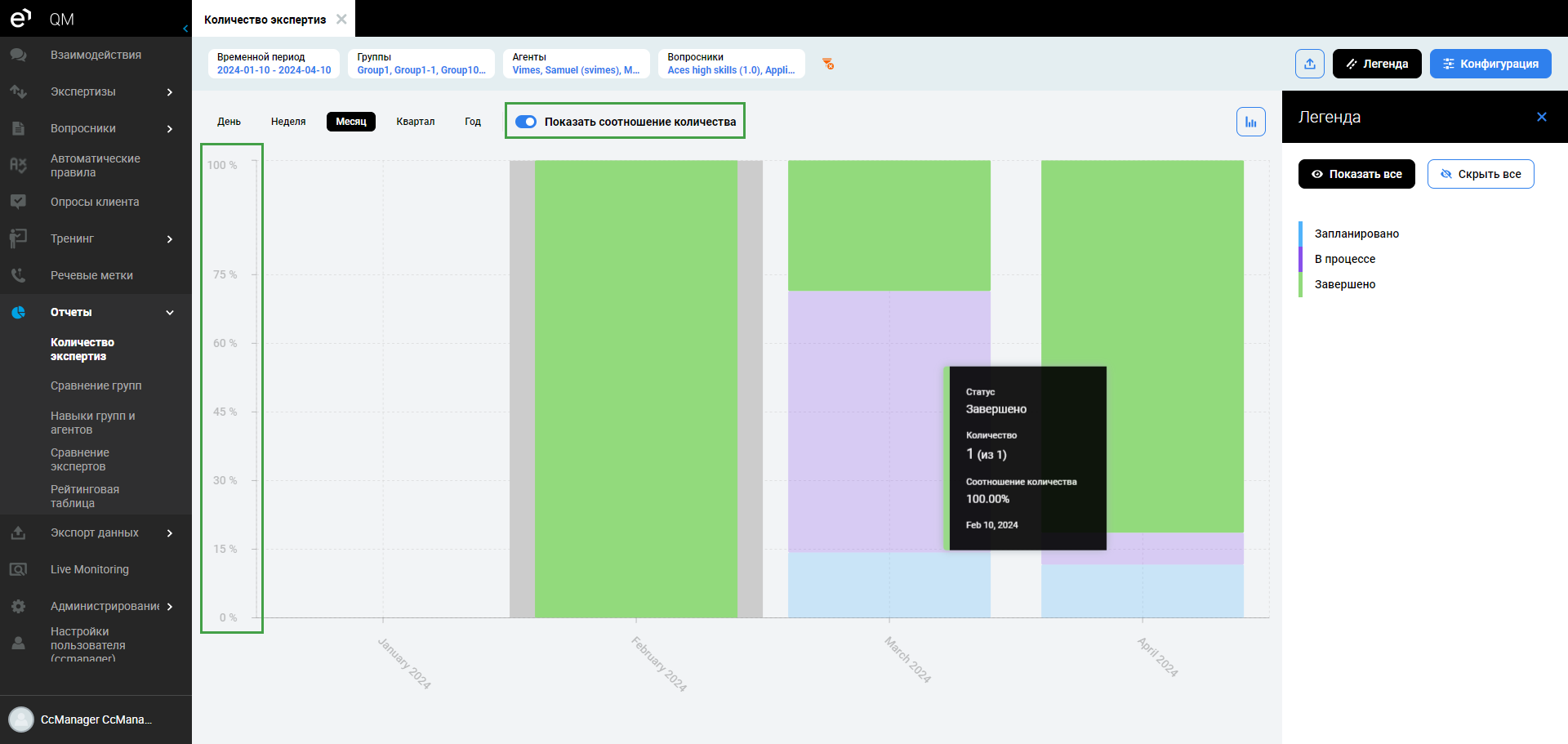Open the Вопросники filter dropdown
1568x744 pixels.
(732, 64)
